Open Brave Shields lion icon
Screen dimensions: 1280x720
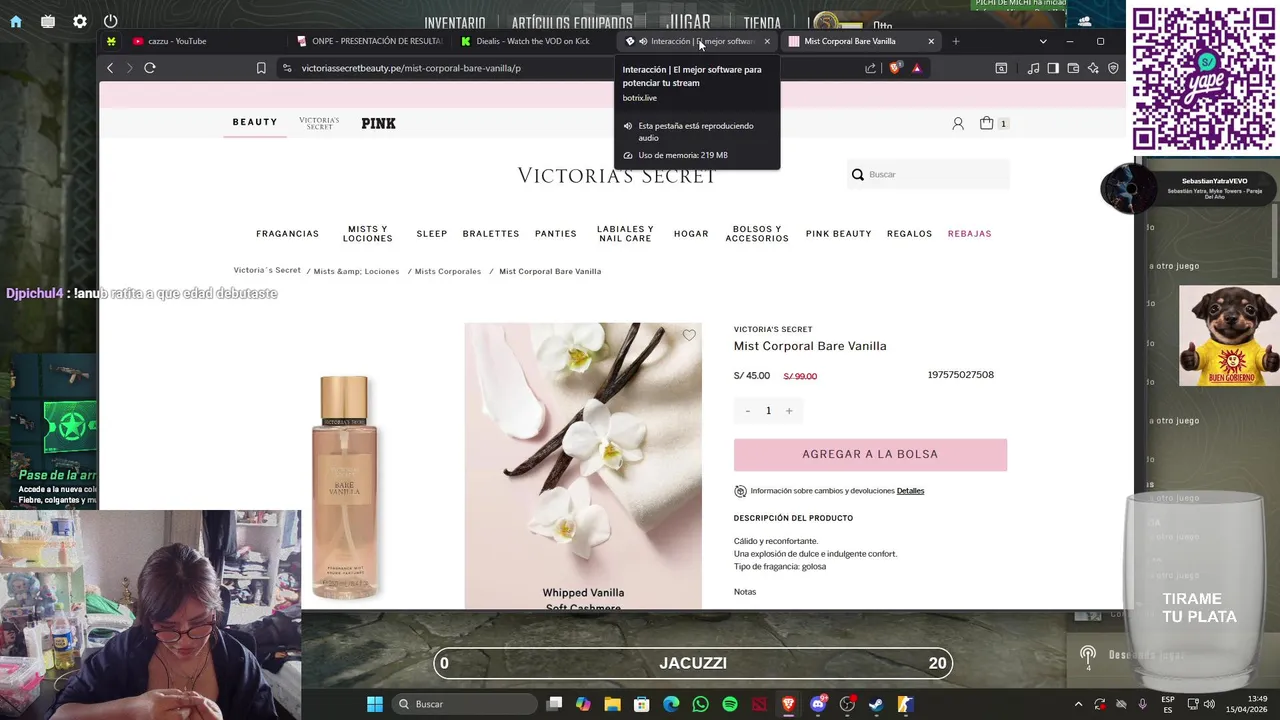coord(894,68)
